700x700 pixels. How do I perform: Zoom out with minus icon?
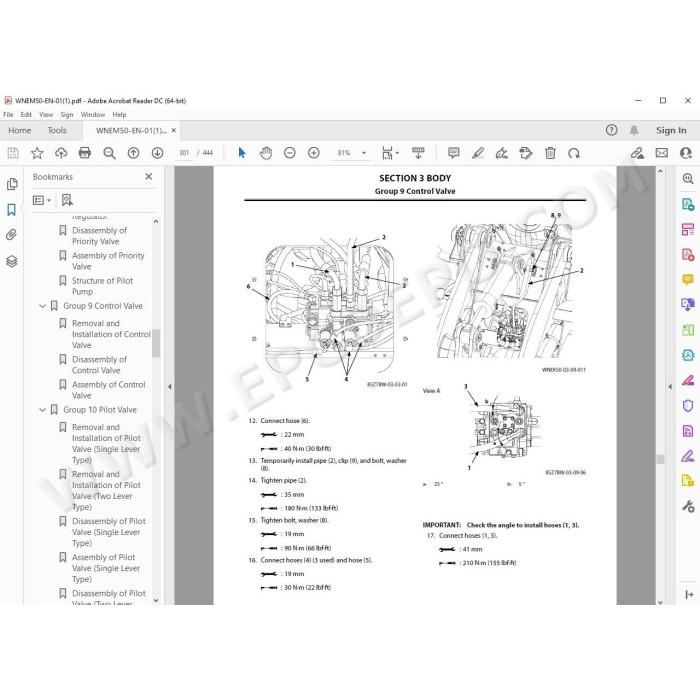pyautogui.click(x=290, y=153)
